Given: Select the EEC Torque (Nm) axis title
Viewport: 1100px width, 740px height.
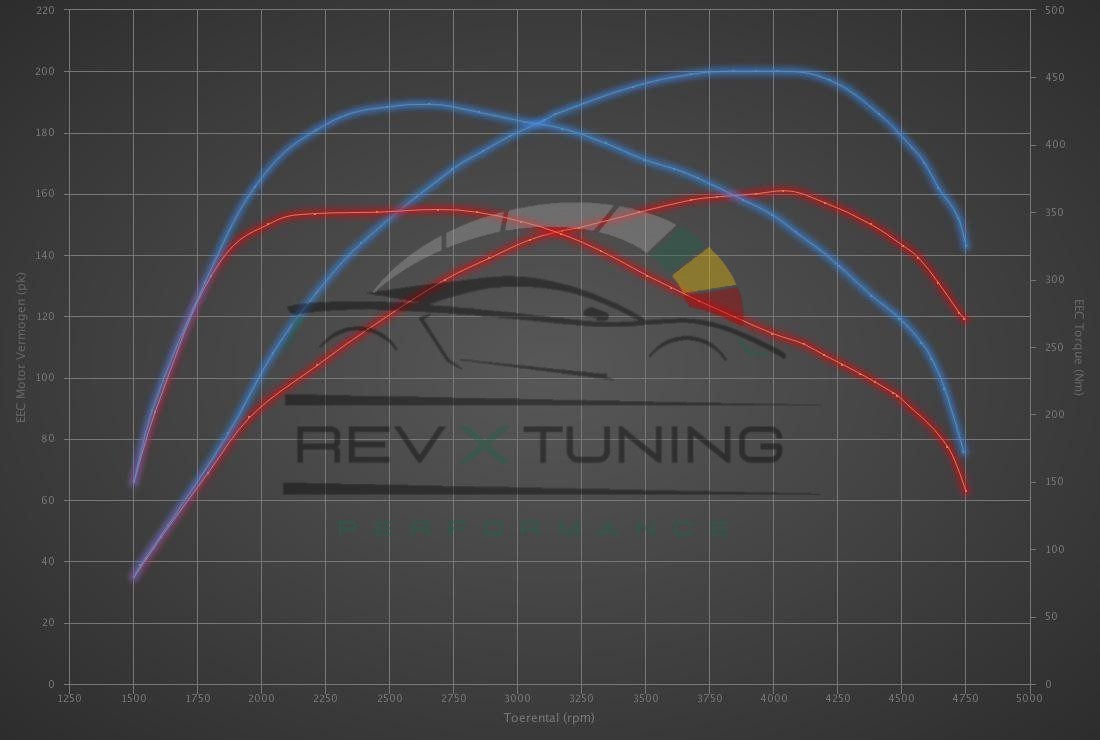Looking at the screenshot, I should (1079, 347).
